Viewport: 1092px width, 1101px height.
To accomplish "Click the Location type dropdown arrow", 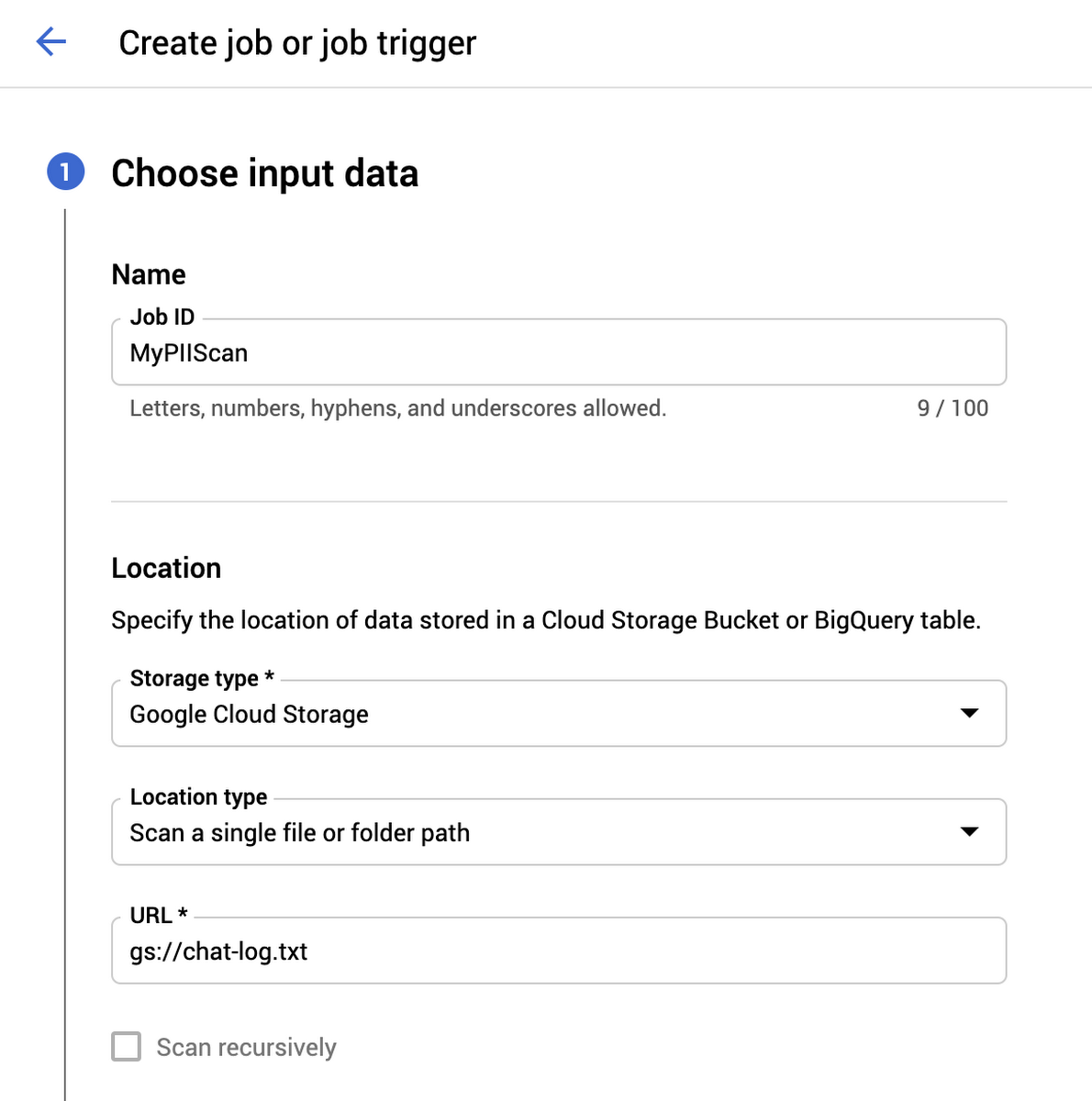I will point(969,832).
